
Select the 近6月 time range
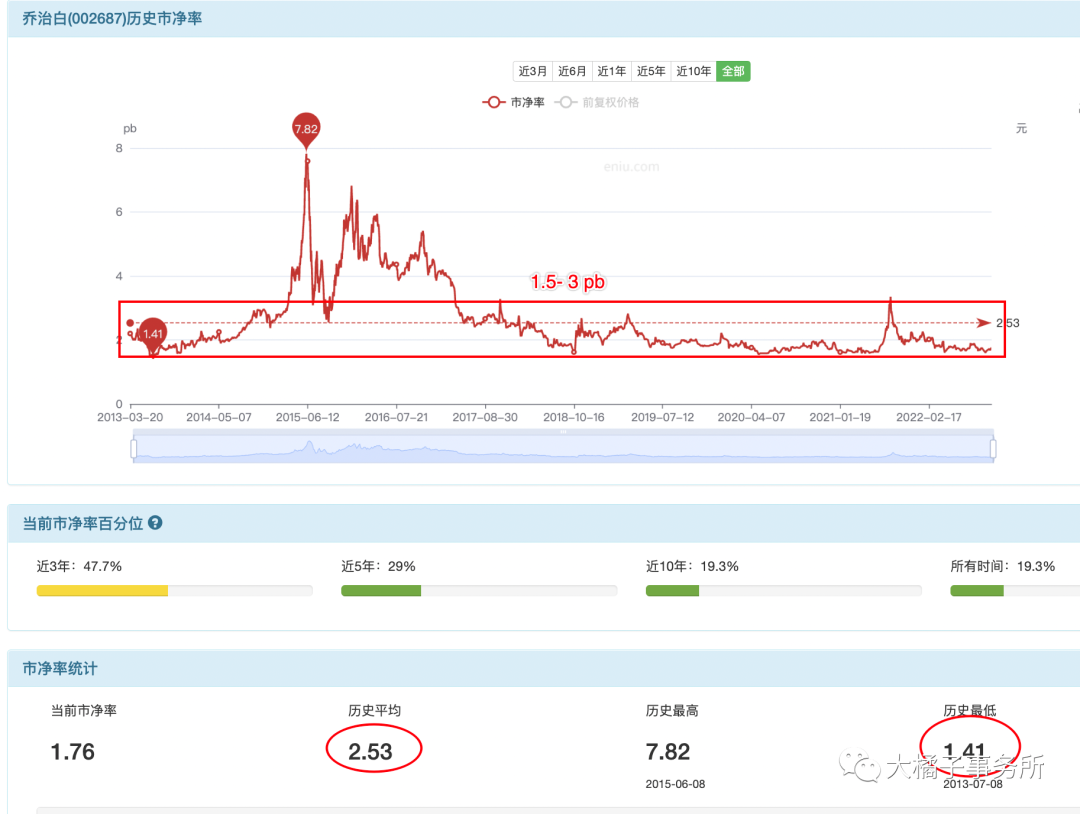[572, 71]
